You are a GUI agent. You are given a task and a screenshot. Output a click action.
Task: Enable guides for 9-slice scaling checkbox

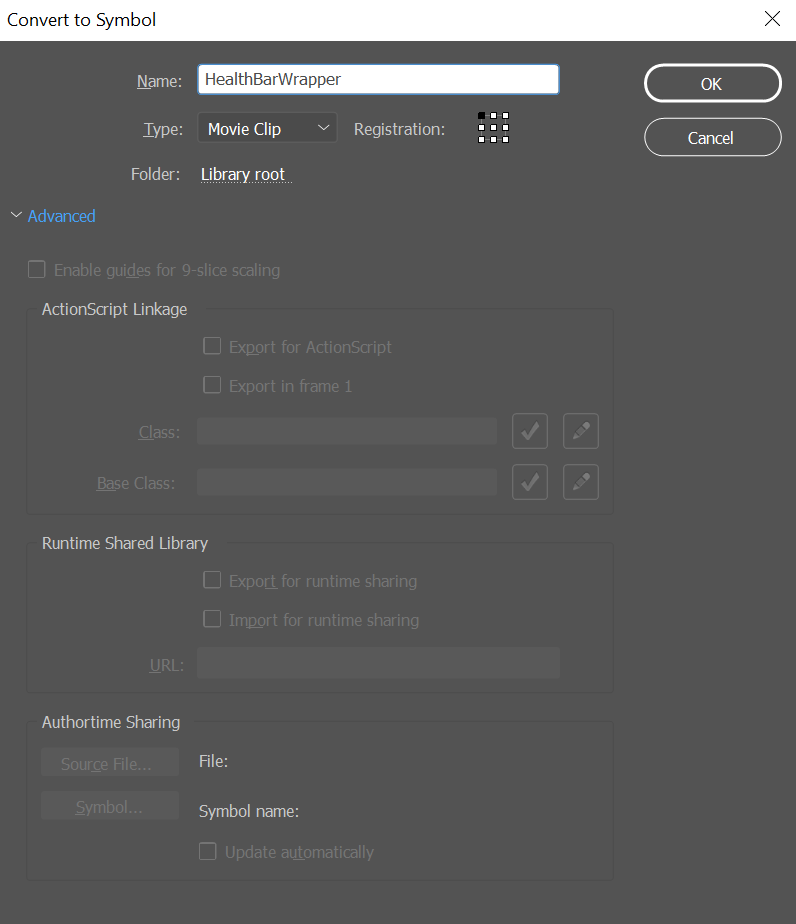coord(37,270)
